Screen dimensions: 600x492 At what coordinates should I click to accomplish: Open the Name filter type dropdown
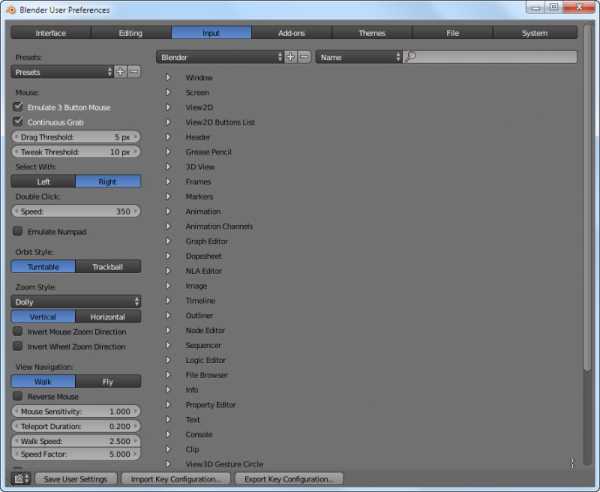point(359,57)
